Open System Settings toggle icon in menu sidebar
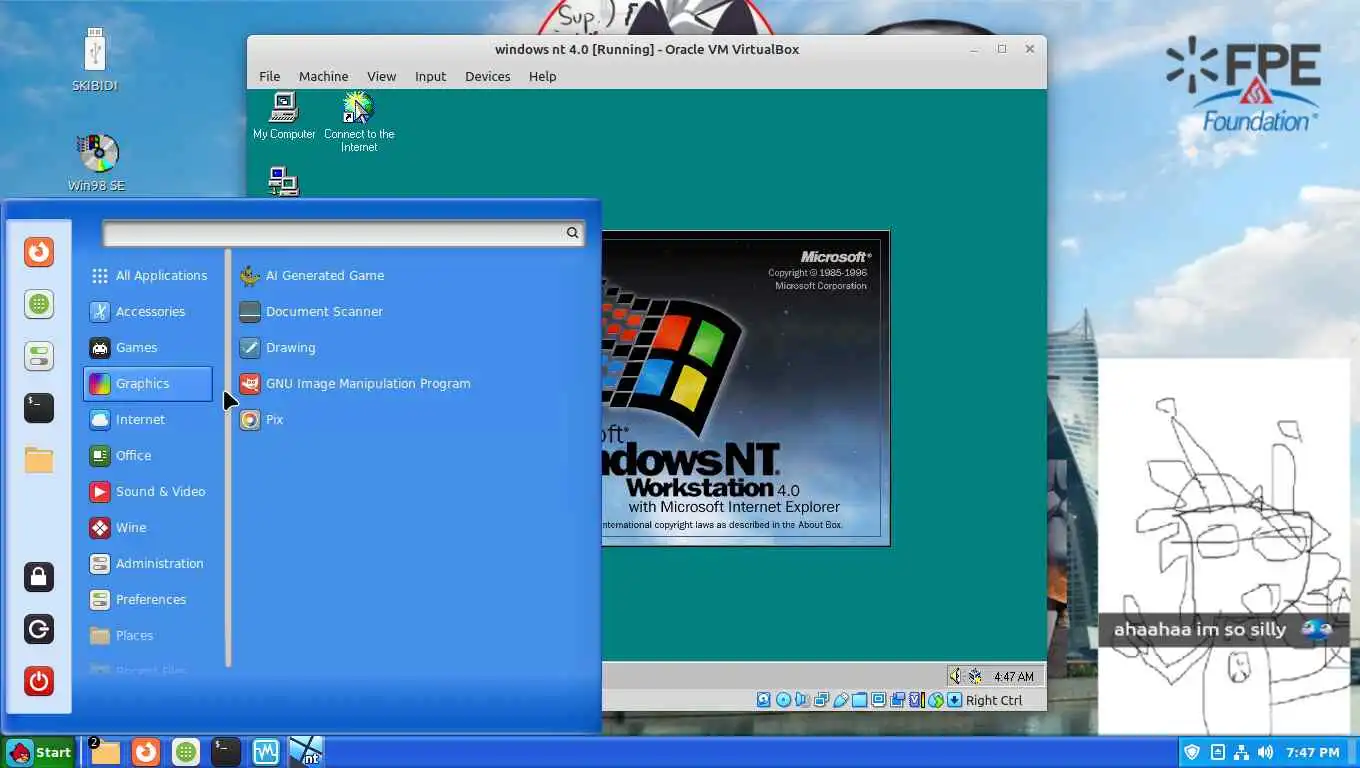Screen dimensions: 1360x768 coord(39,356)
